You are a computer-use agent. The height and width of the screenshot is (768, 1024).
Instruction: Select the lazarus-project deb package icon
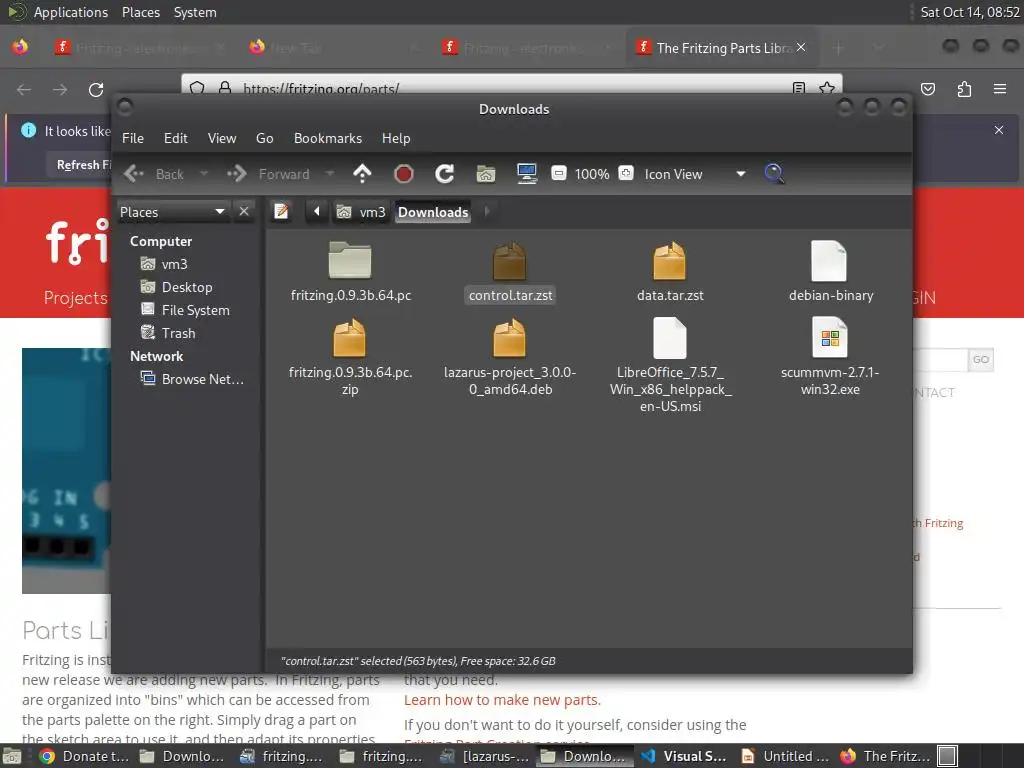(x=509, y=338)
